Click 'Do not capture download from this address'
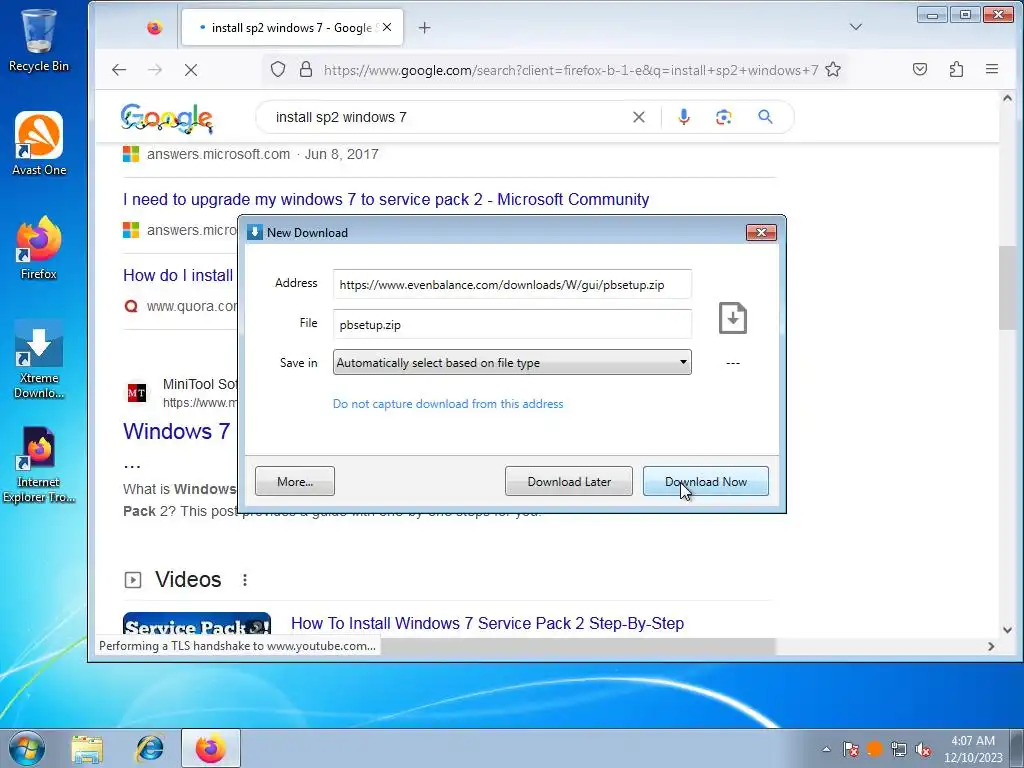Viewport: 1024px width, 768px height. [448, 404]
